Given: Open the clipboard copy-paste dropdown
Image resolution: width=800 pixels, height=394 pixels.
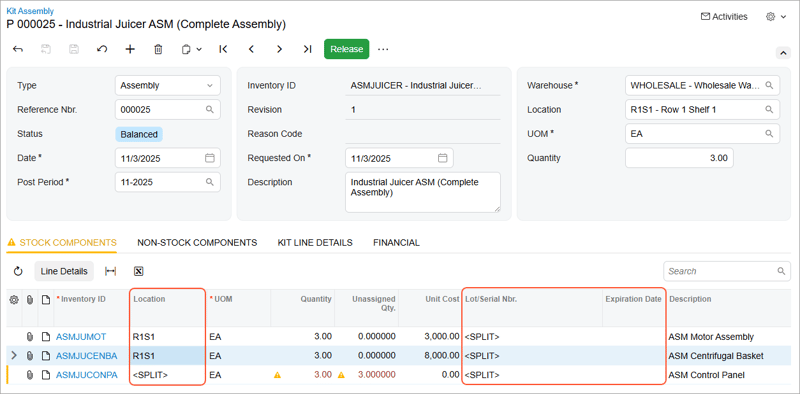Looking at the screenshot, I should click(x=191, y=49).
